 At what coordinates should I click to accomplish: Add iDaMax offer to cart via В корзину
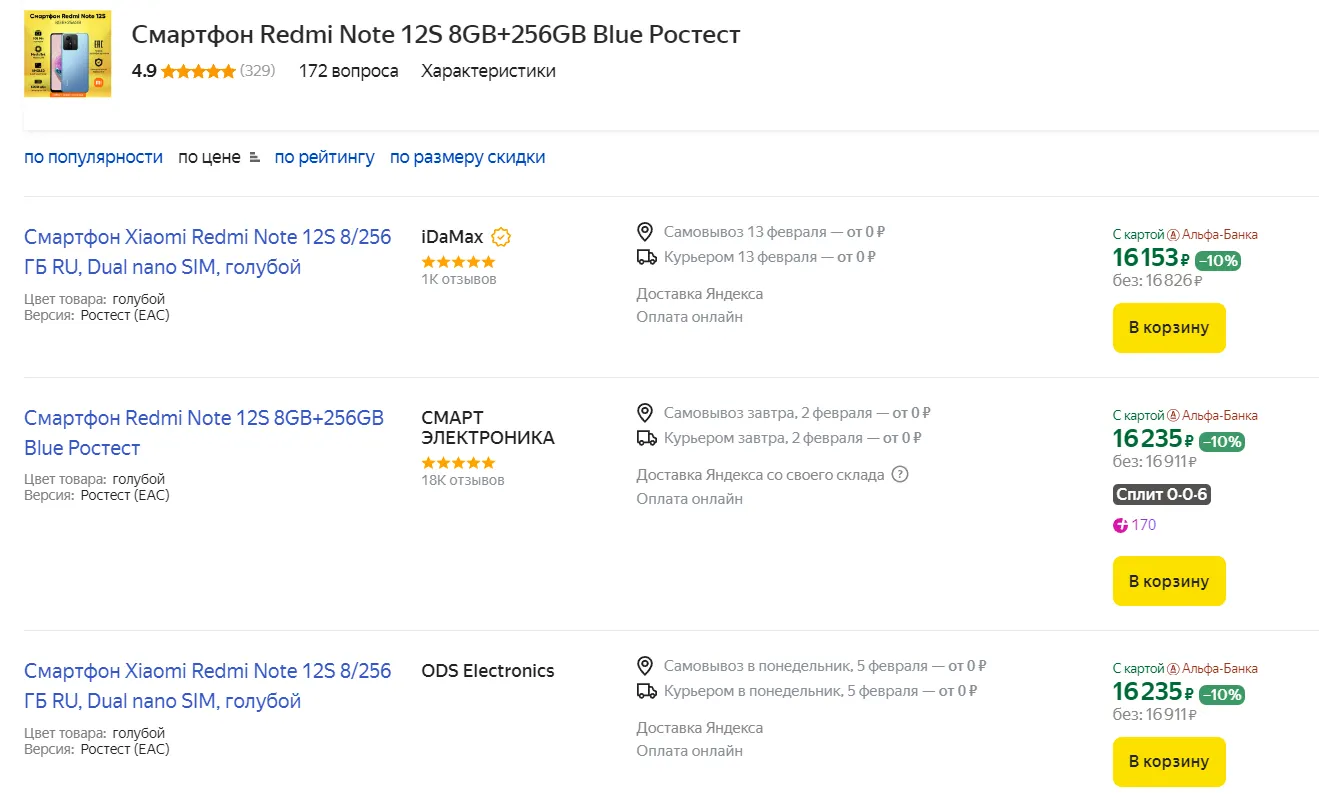(x=1168, y=327)
